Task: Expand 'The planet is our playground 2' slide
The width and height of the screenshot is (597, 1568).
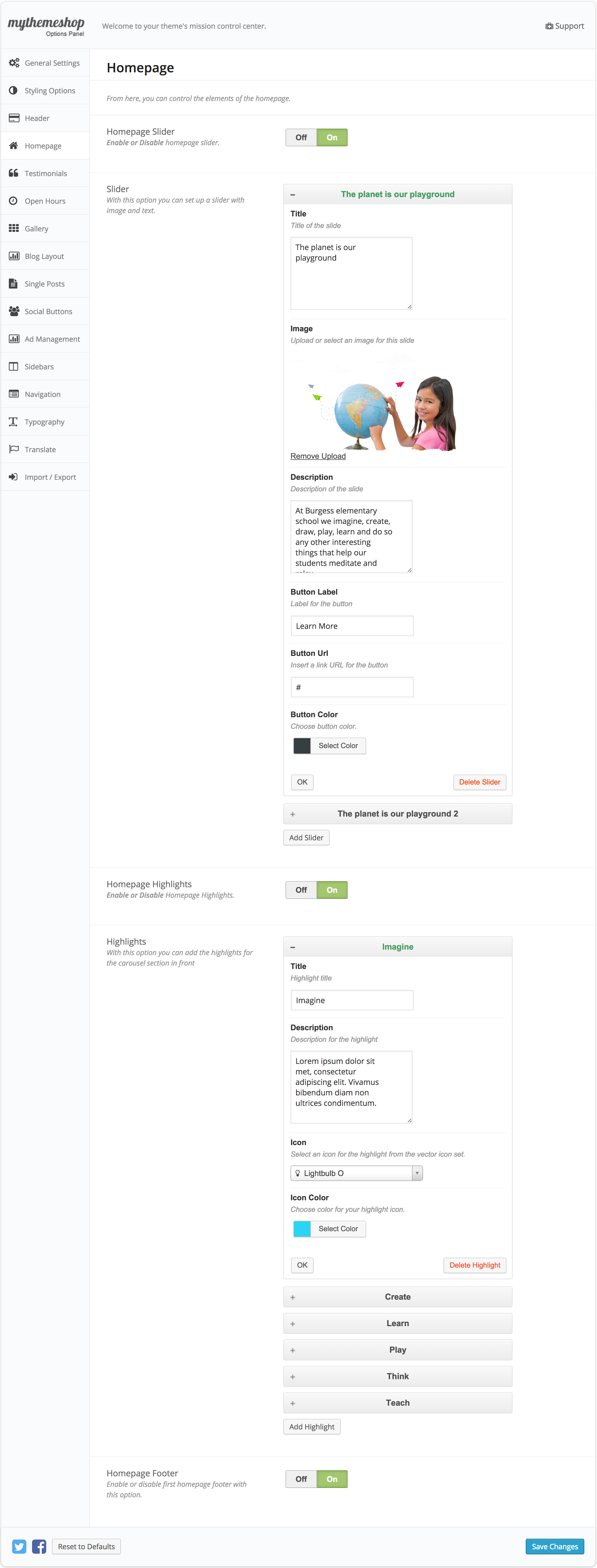Action: [397, 814]
